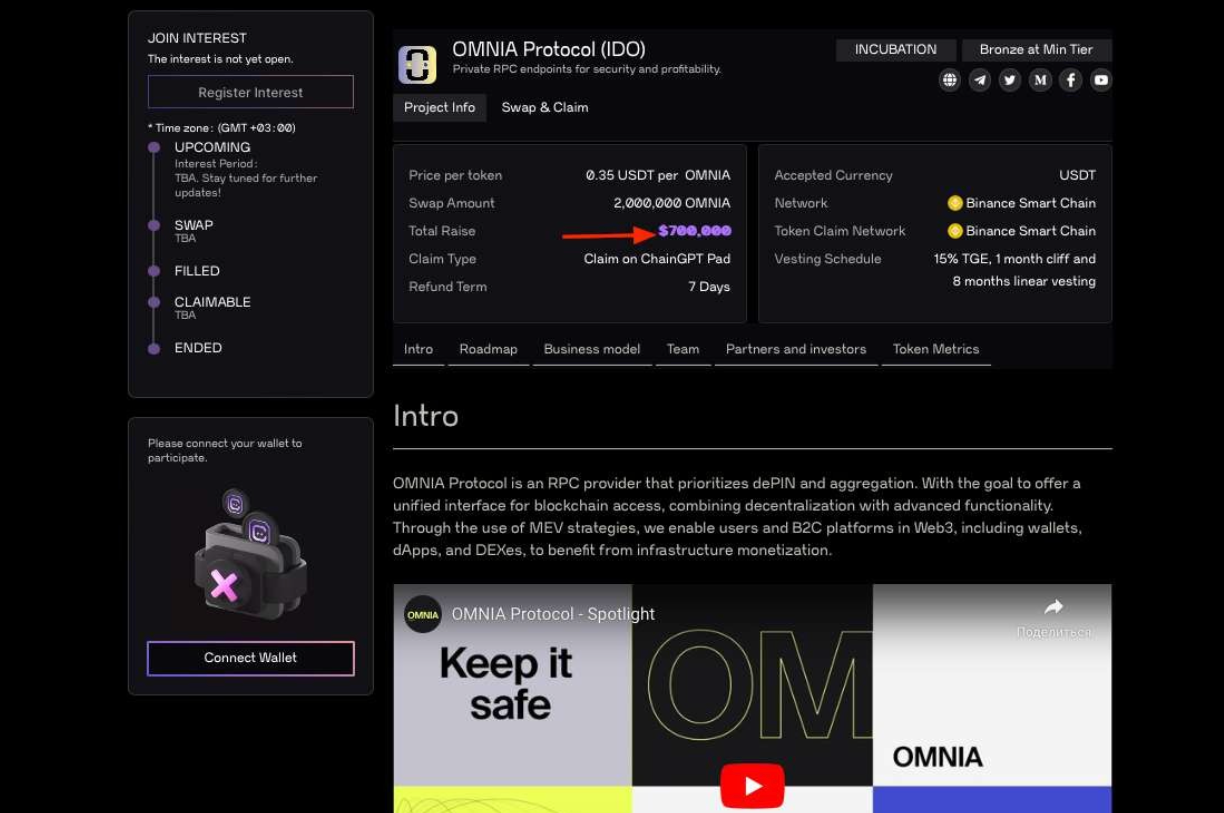Select the FILLED stage indicator dot
This screenshot has width=1224, height=813.
pyautogui.click(x=154, y=270)
